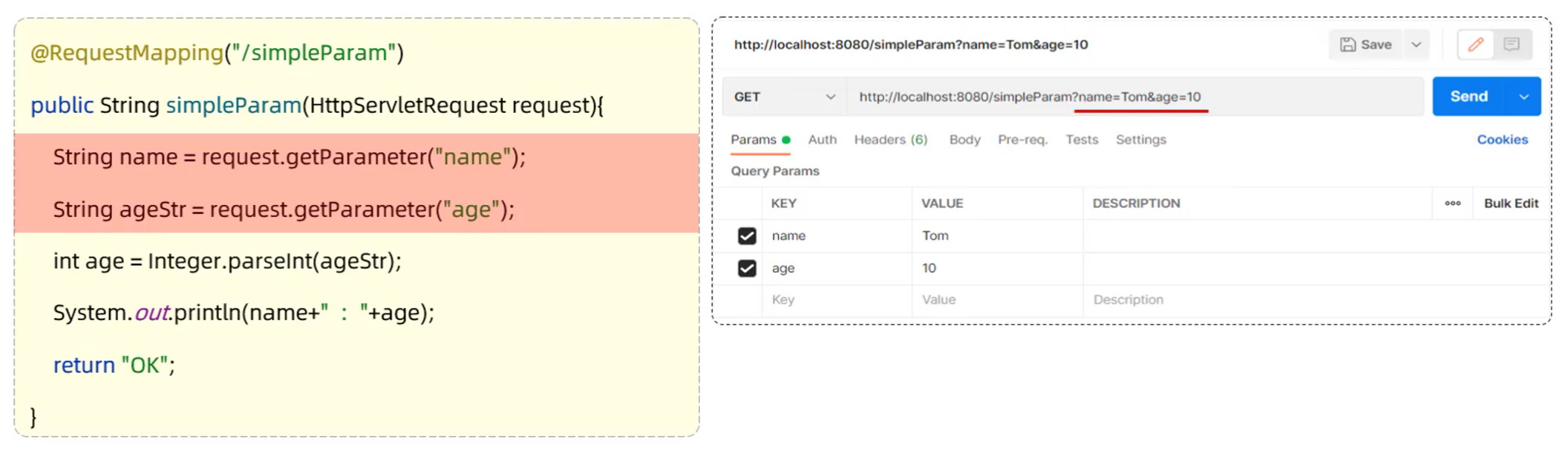
Task: Open the comments icon
Action: [1511, 45]
